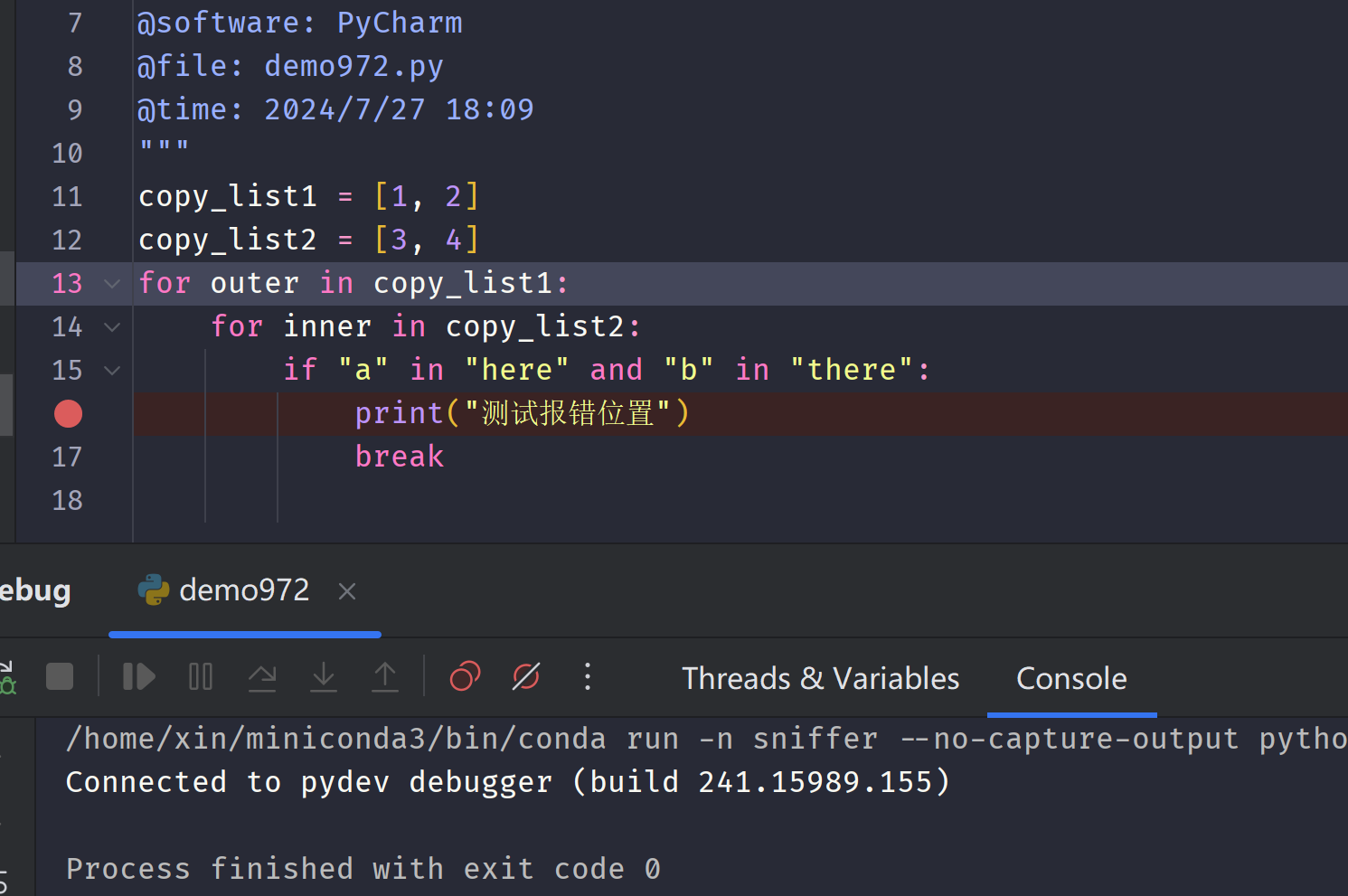Viewport: 1348px width, 896px height.
Task: Click line number 17 in the gutter
Action: click(67, 457)
